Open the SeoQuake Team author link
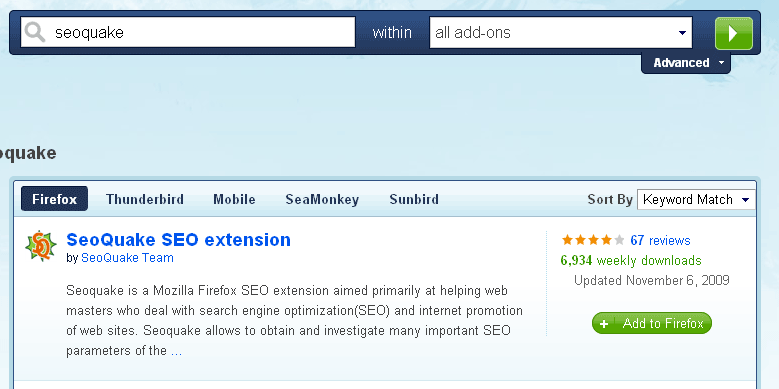The image size is (779, 389). (127, 258)
